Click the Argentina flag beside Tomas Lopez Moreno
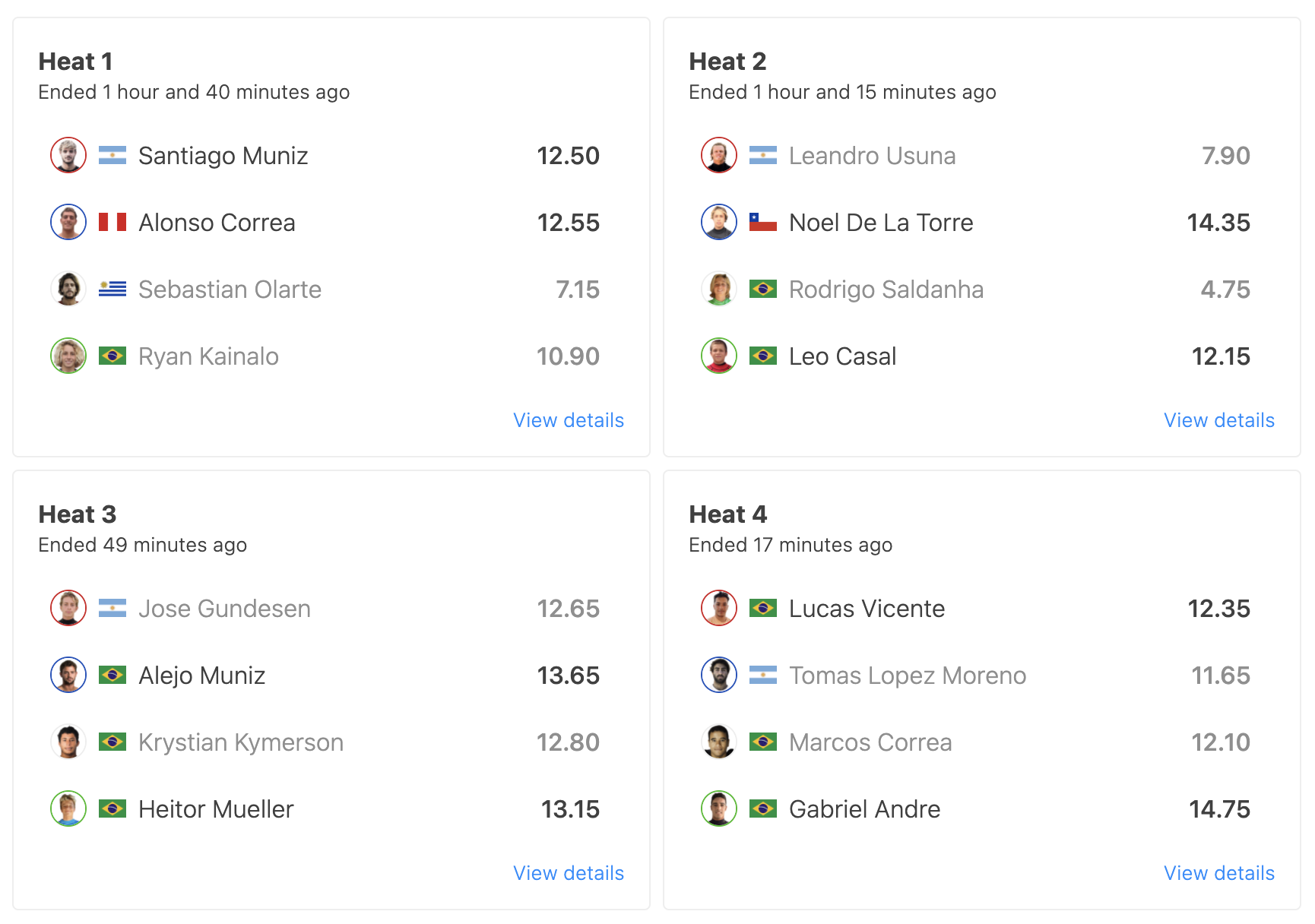1315x924 pixels. 763,676
